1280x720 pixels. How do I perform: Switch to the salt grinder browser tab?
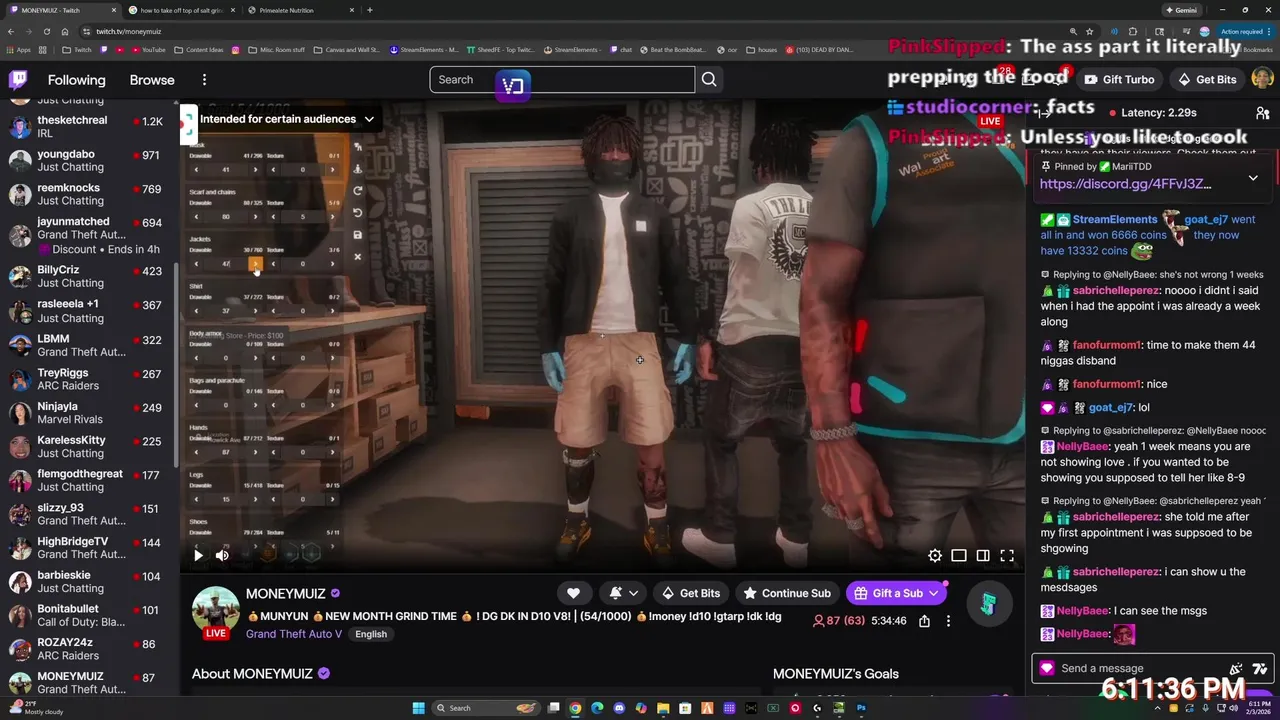(x=181, y=10)
